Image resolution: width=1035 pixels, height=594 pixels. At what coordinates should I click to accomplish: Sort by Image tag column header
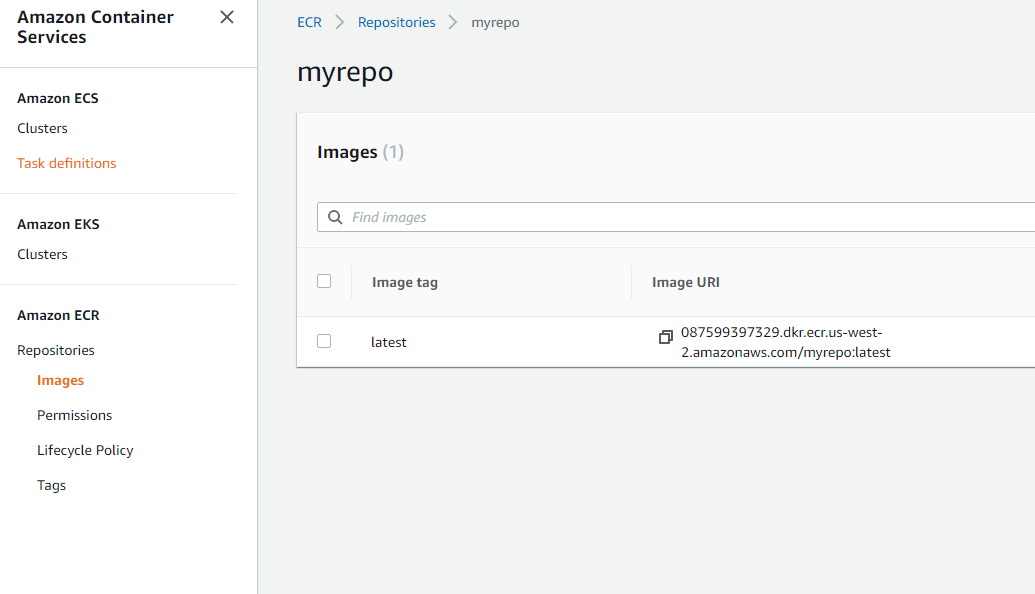(405, 282)
